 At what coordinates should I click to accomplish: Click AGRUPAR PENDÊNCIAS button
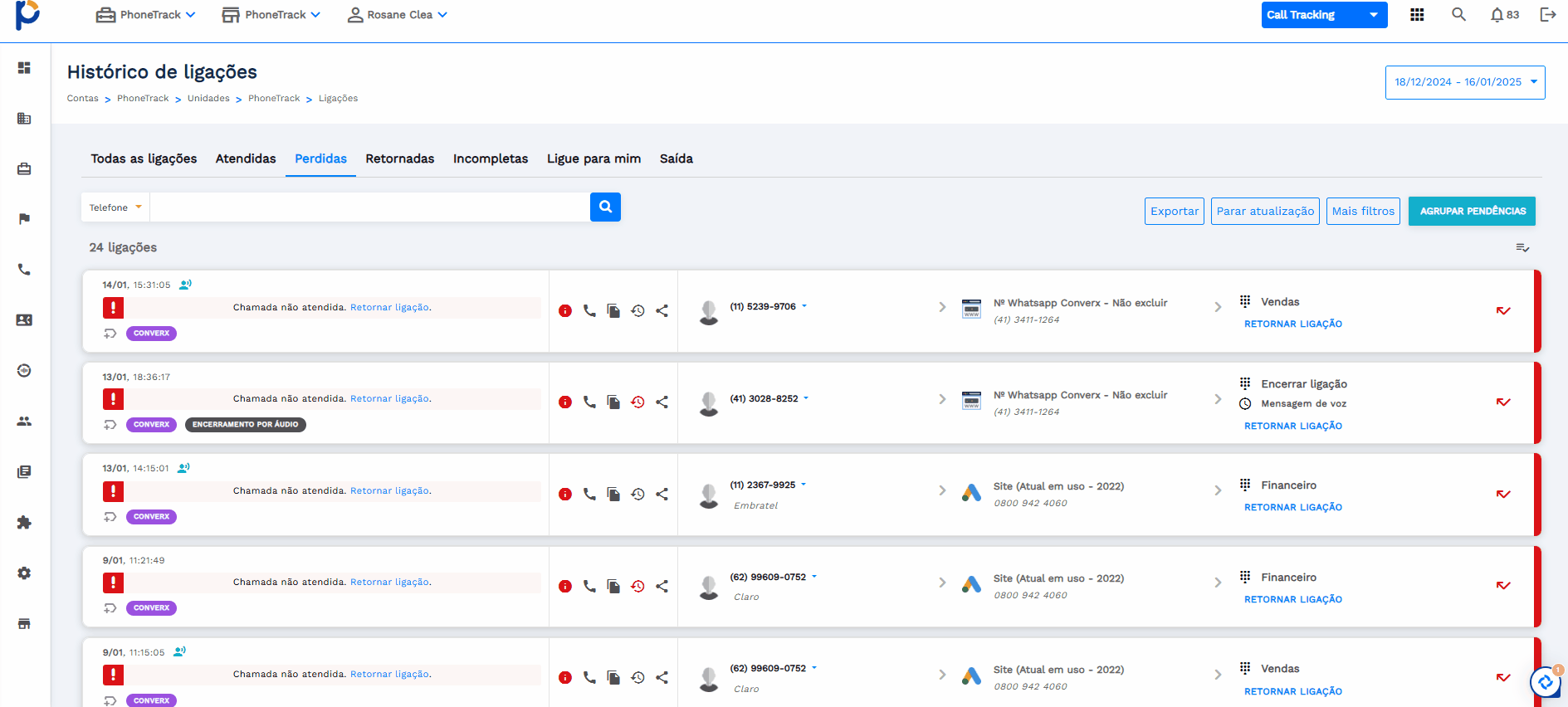click(x=1473, y=211)
